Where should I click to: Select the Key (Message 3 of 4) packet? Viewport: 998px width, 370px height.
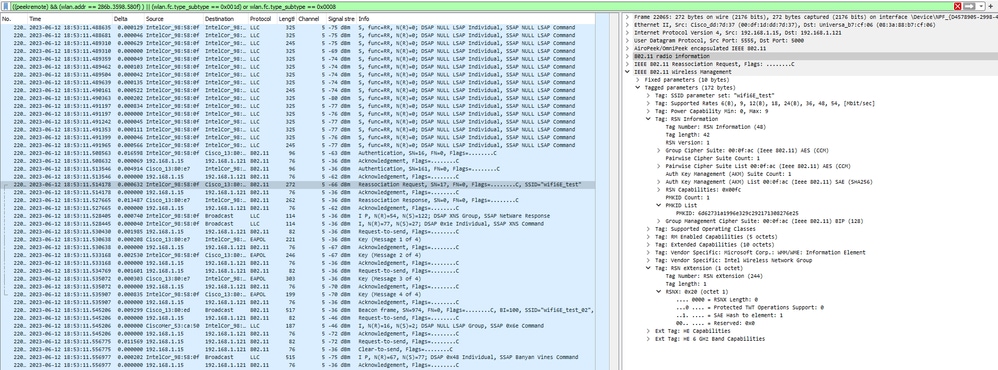298,279
